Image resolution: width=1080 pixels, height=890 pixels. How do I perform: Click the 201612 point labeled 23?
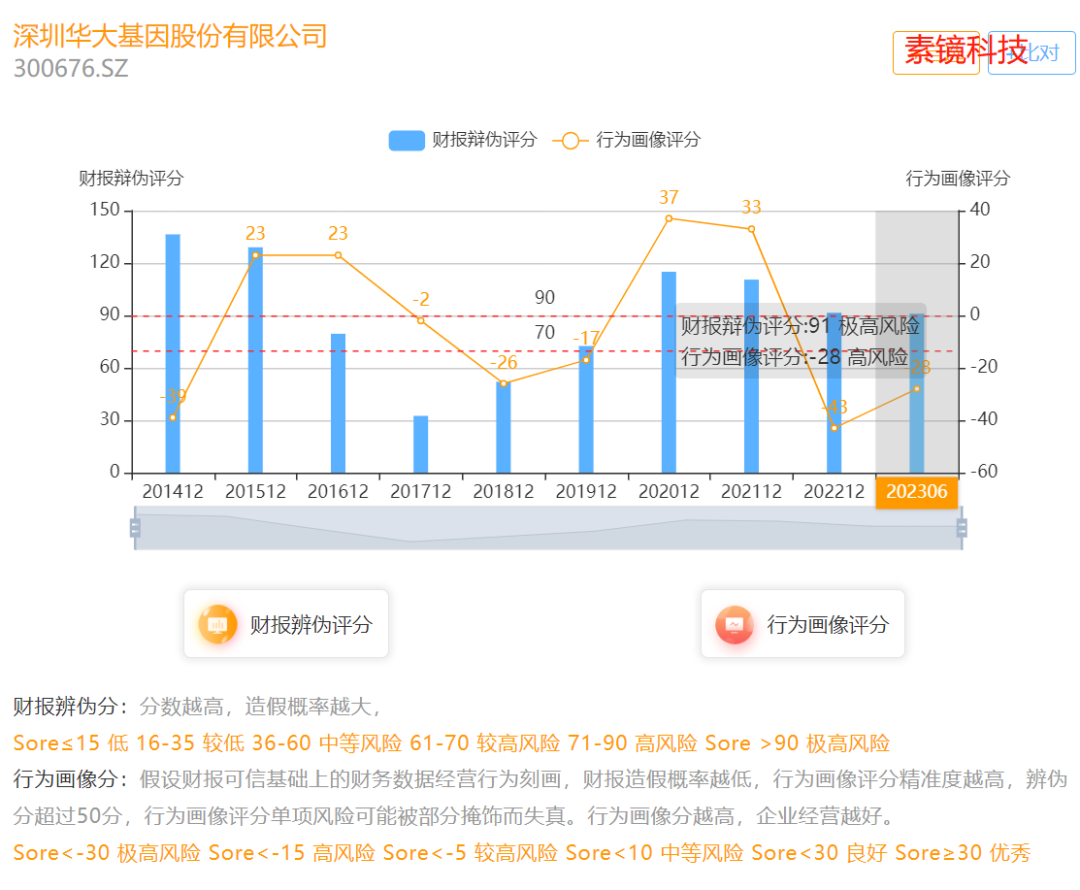pos(338,255)
